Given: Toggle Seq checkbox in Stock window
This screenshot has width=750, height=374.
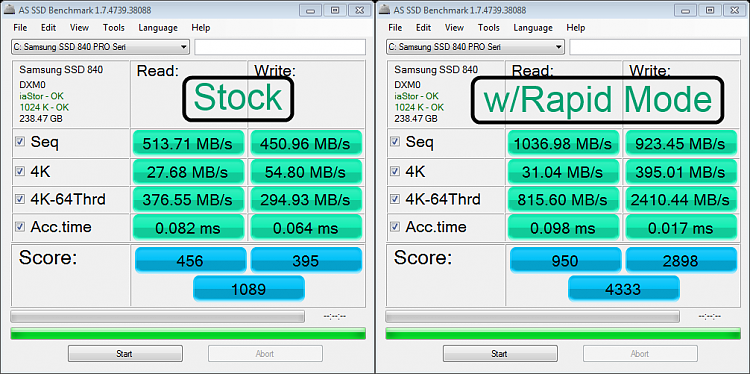Looking at the screenshot, I should pos(20,142).
